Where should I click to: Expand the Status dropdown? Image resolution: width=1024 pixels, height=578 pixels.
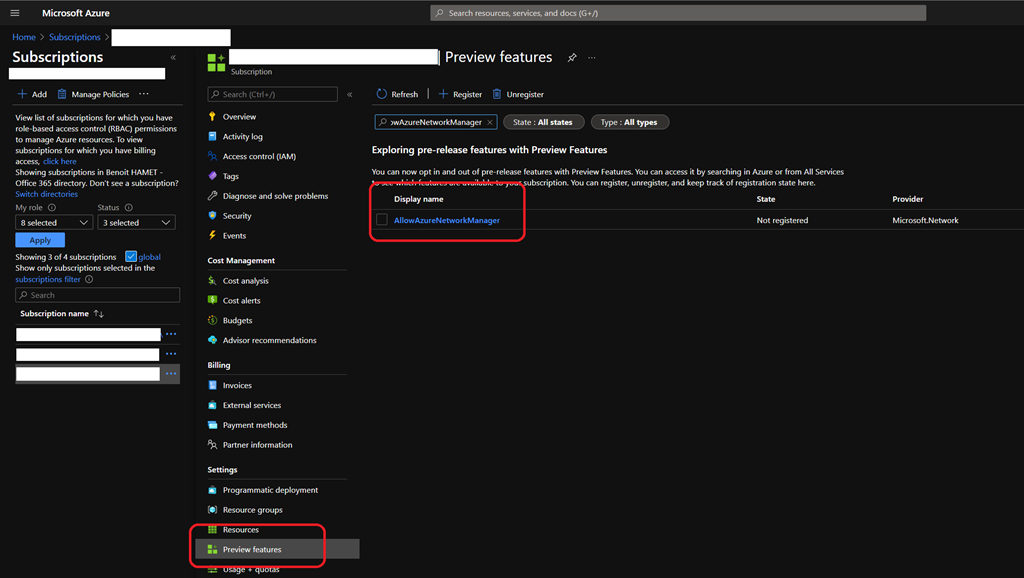(x=136, y=223)
